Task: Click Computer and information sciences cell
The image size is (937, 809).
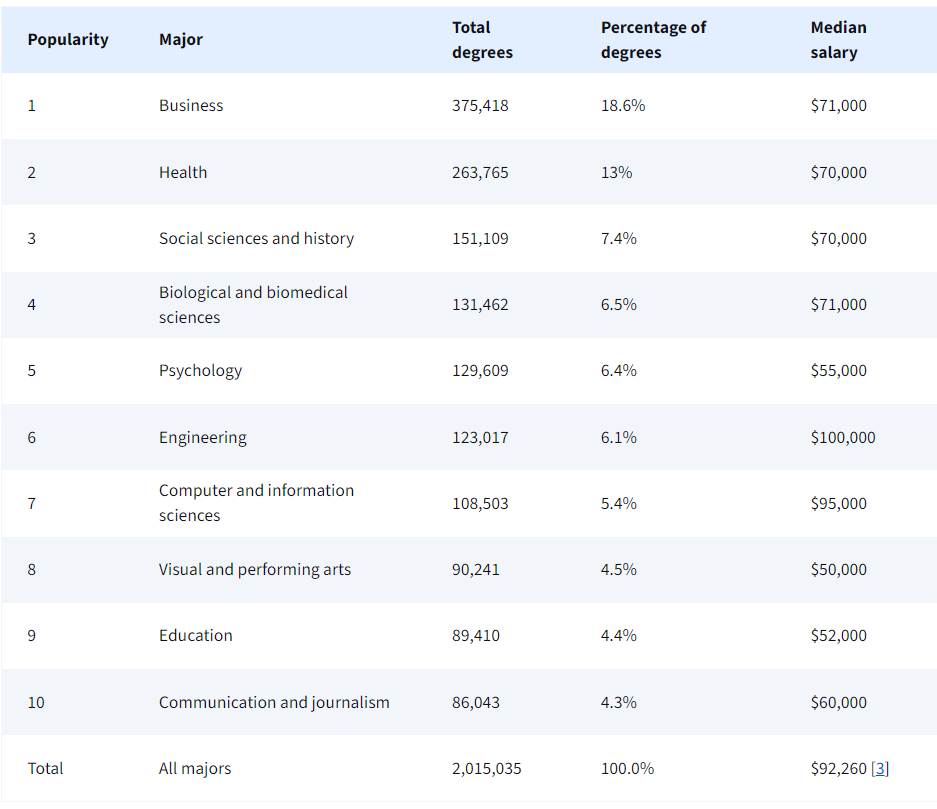Action: click(256, 503)
